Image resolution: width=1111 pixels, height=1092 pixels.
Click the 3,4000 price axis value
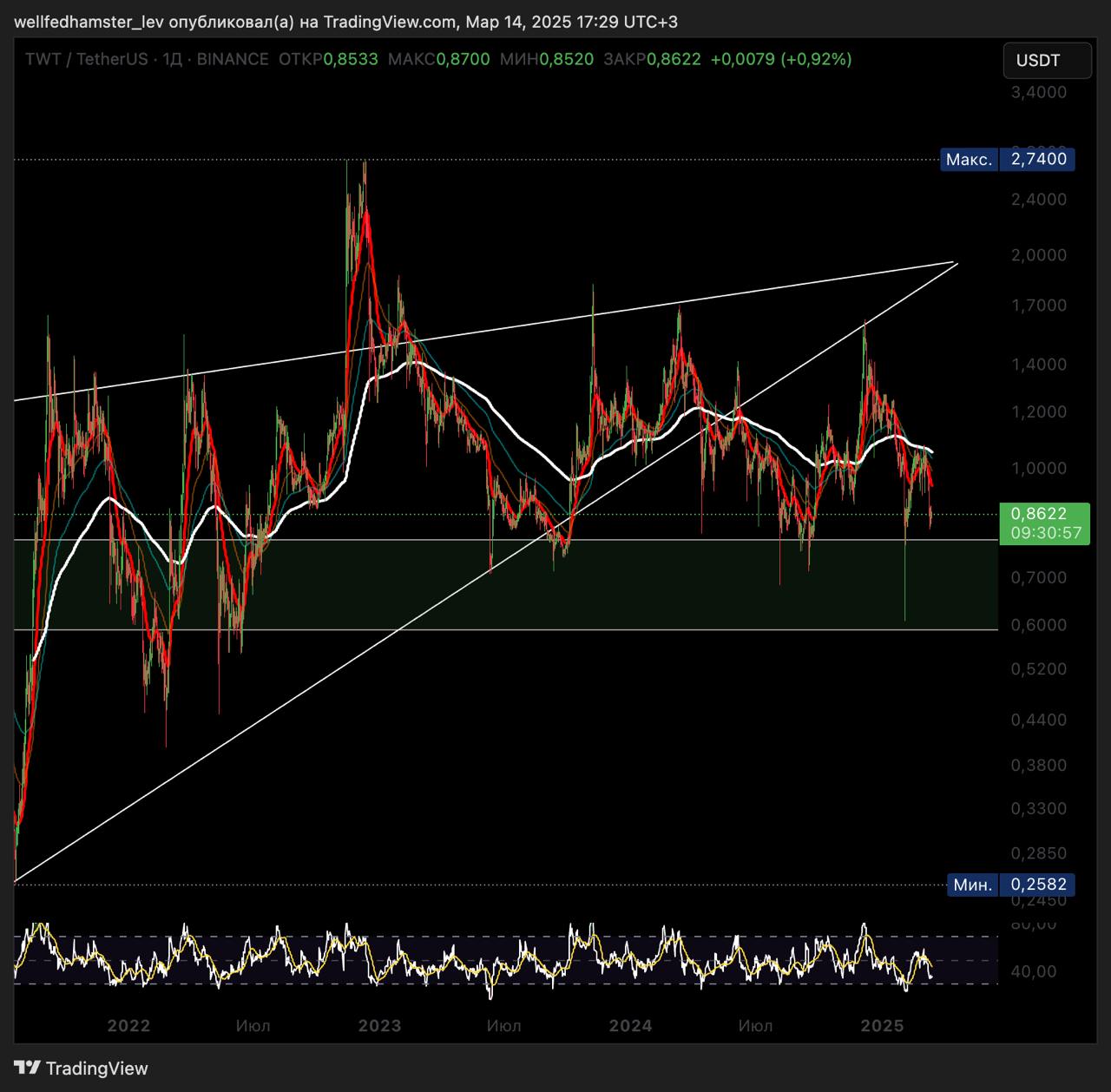[x=1039, y=92]
